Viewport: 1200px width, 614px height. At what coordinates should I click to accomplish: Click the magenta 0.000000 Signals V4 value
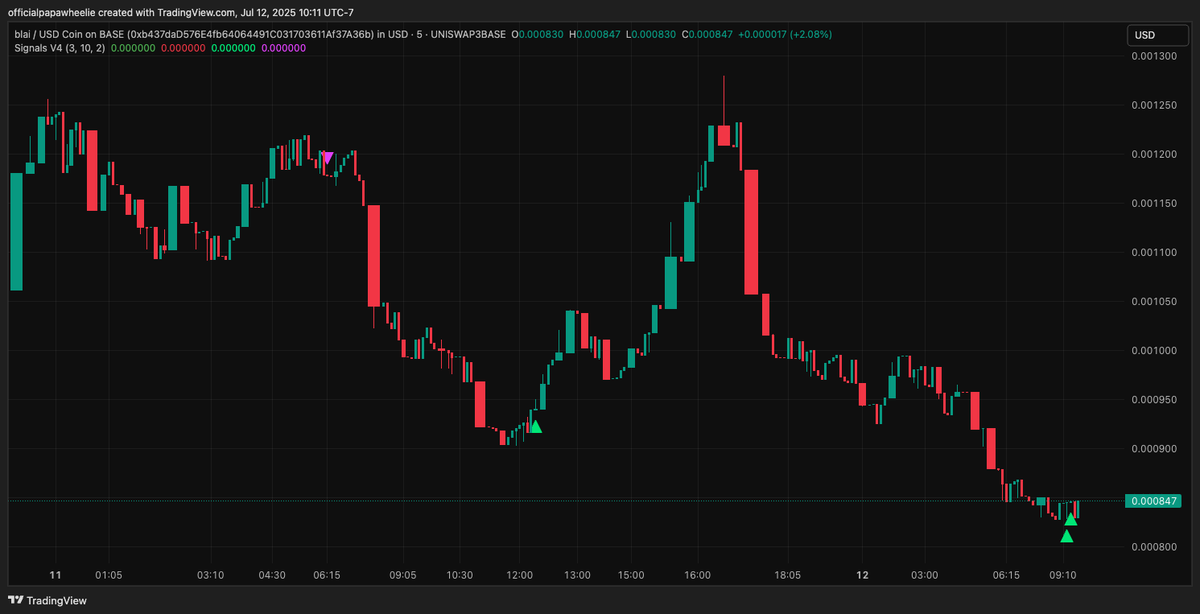285,47
